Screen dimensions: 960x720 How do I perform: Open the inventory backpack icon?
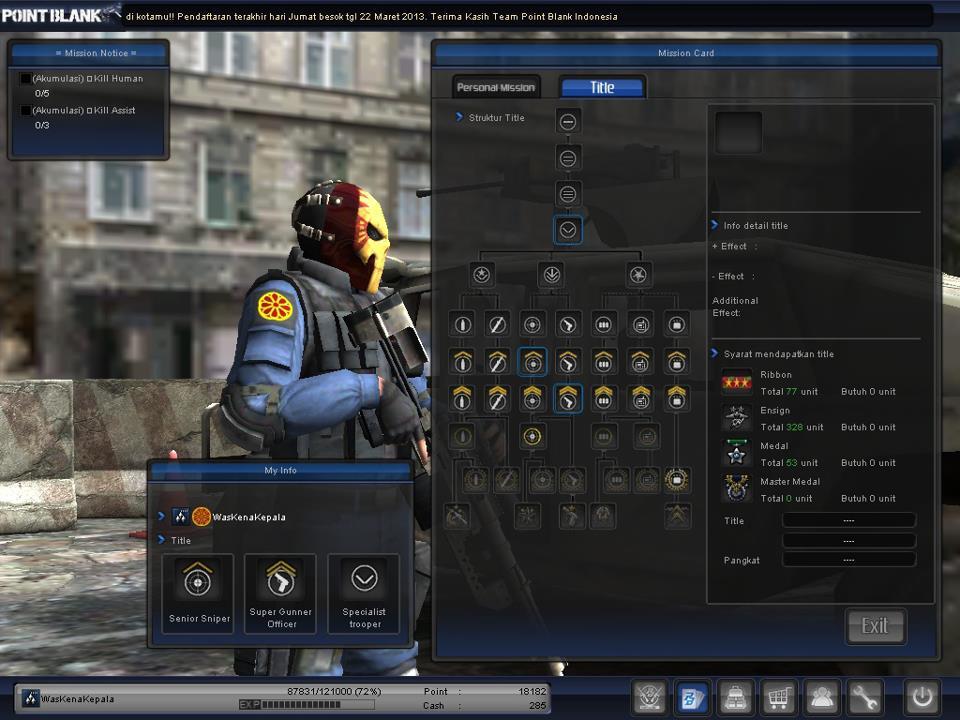735,697
